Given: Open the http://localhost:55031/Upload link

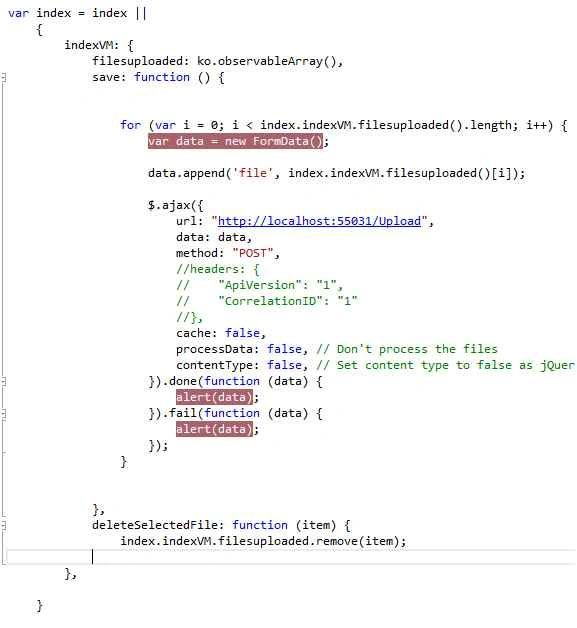Looking at the screenshot, I should [x=319, y=221].
